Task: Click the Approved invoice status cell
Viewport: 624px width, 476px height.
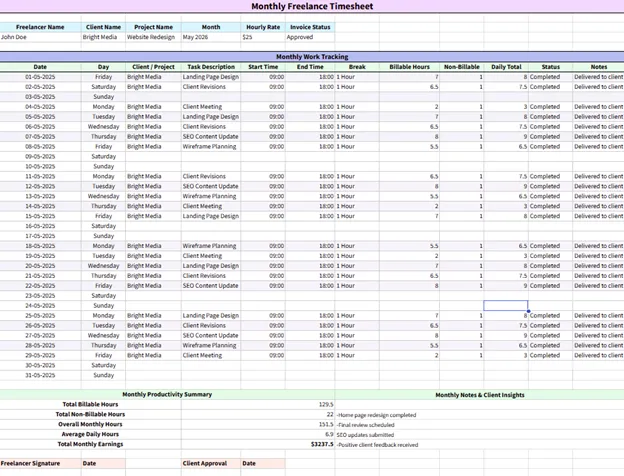Action: click(x=310, y=37)
